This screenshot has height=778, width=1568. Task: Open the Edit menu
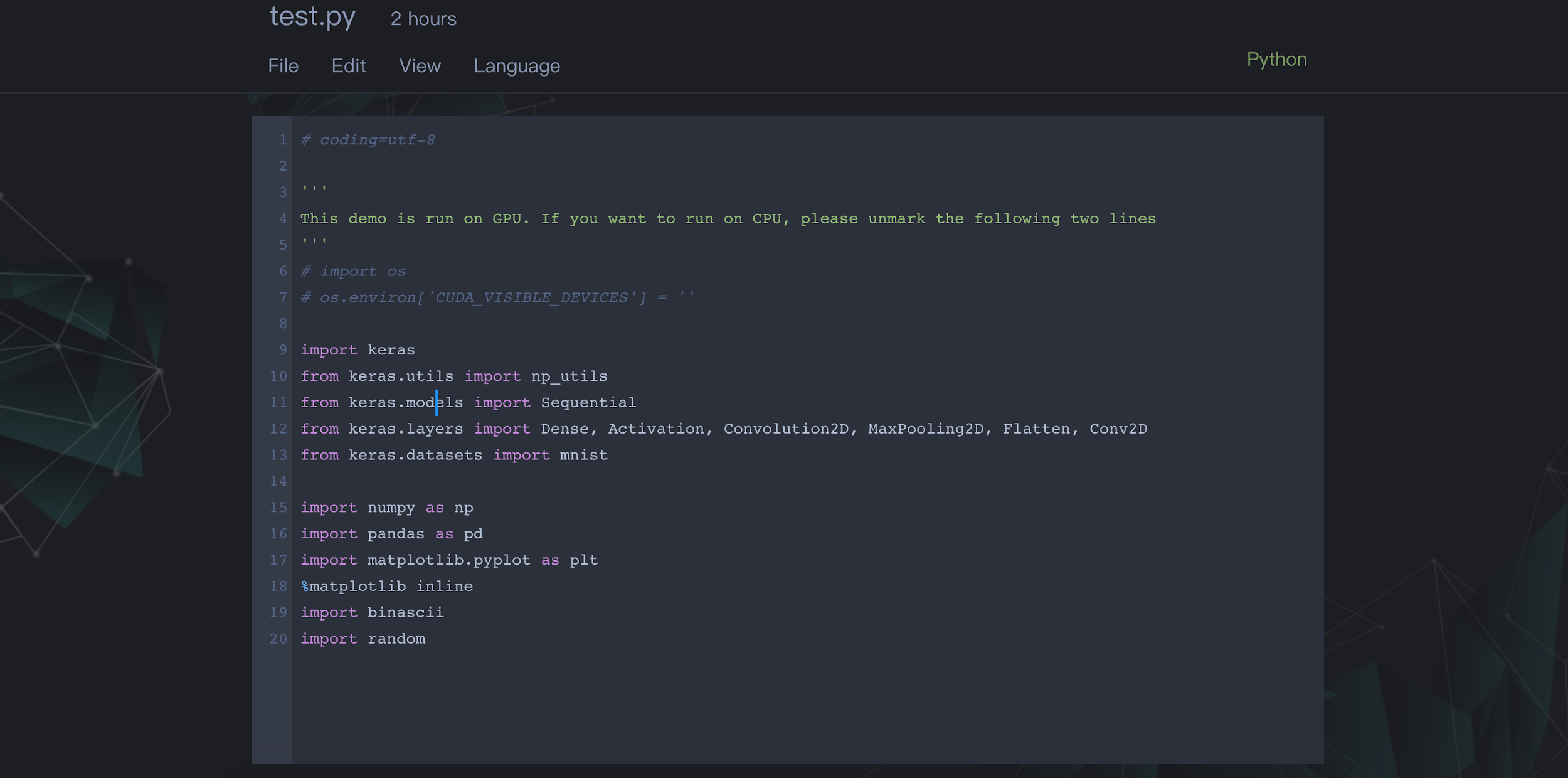348,66
